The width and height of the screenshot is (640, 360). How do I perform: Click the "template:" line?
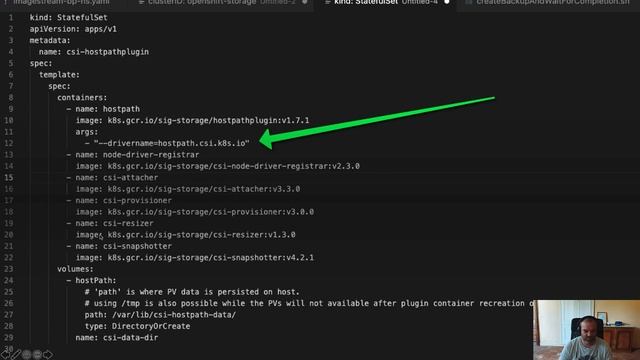coord(59,75)
